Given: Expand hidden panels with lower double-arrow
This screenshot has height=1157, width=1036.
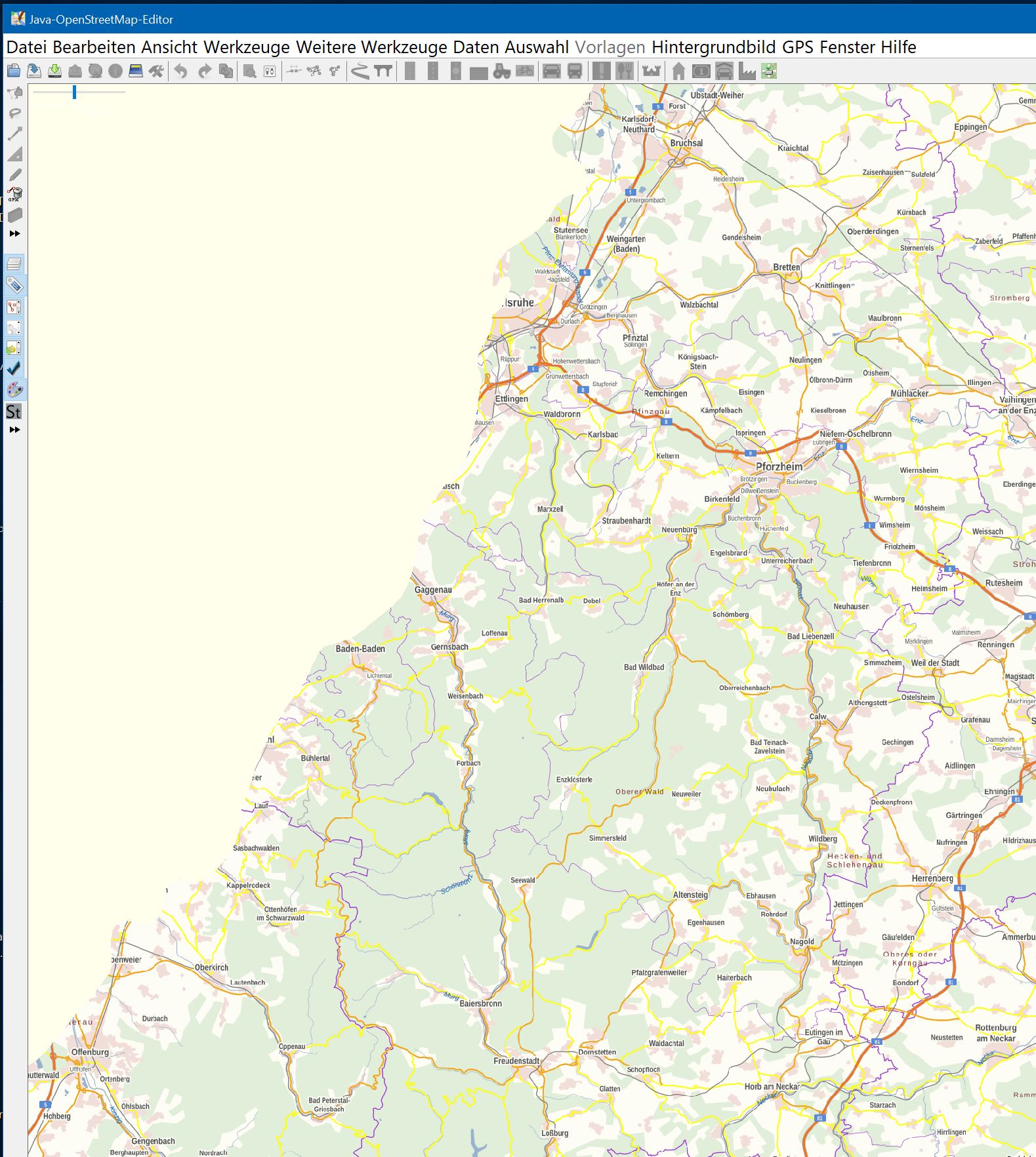Looking at the screenshot, I should pyautogui.click(x=14, y=430).
